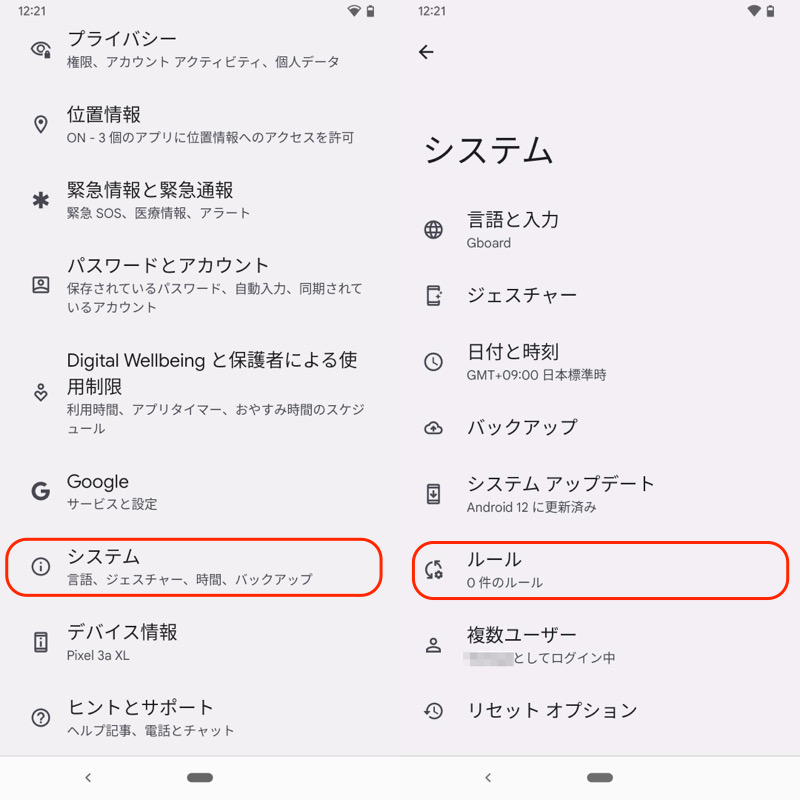Tap the emergency asterisk icon
Screen dimensions: 800x800
tap(41, 200)
